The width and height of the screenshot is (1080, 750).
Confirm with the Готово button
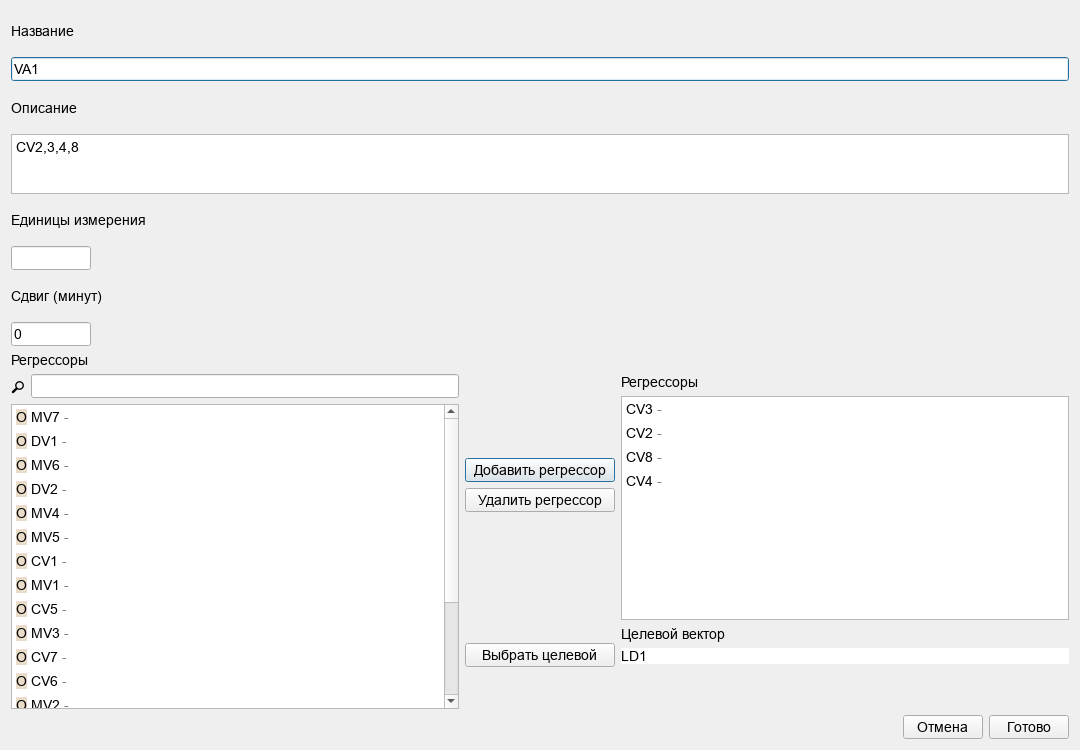click(x=1029, y=727)
